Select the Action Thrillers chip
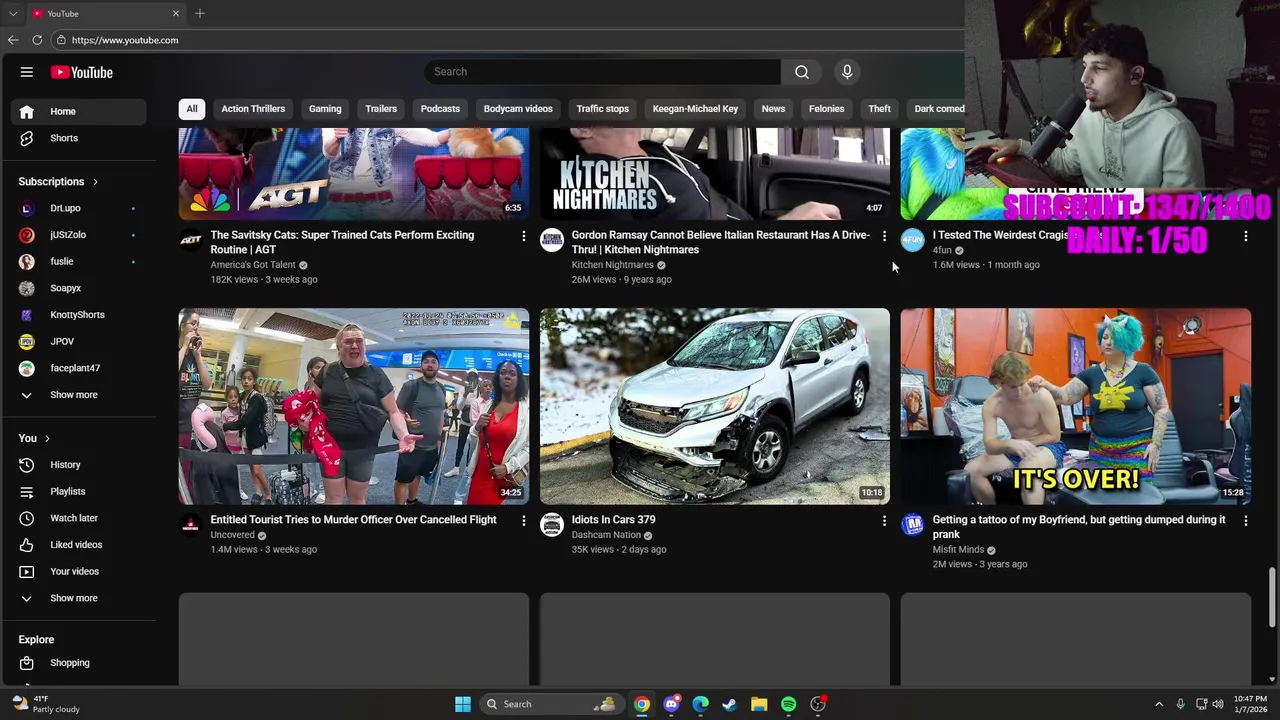The width and height of the screenshot is (1280, 720). (253, 109)
